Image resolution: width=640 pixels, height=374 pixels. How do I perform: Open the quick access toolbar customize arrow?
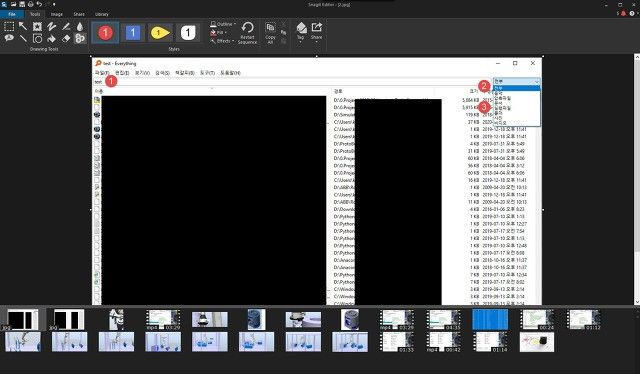click(x=54, y=4)
